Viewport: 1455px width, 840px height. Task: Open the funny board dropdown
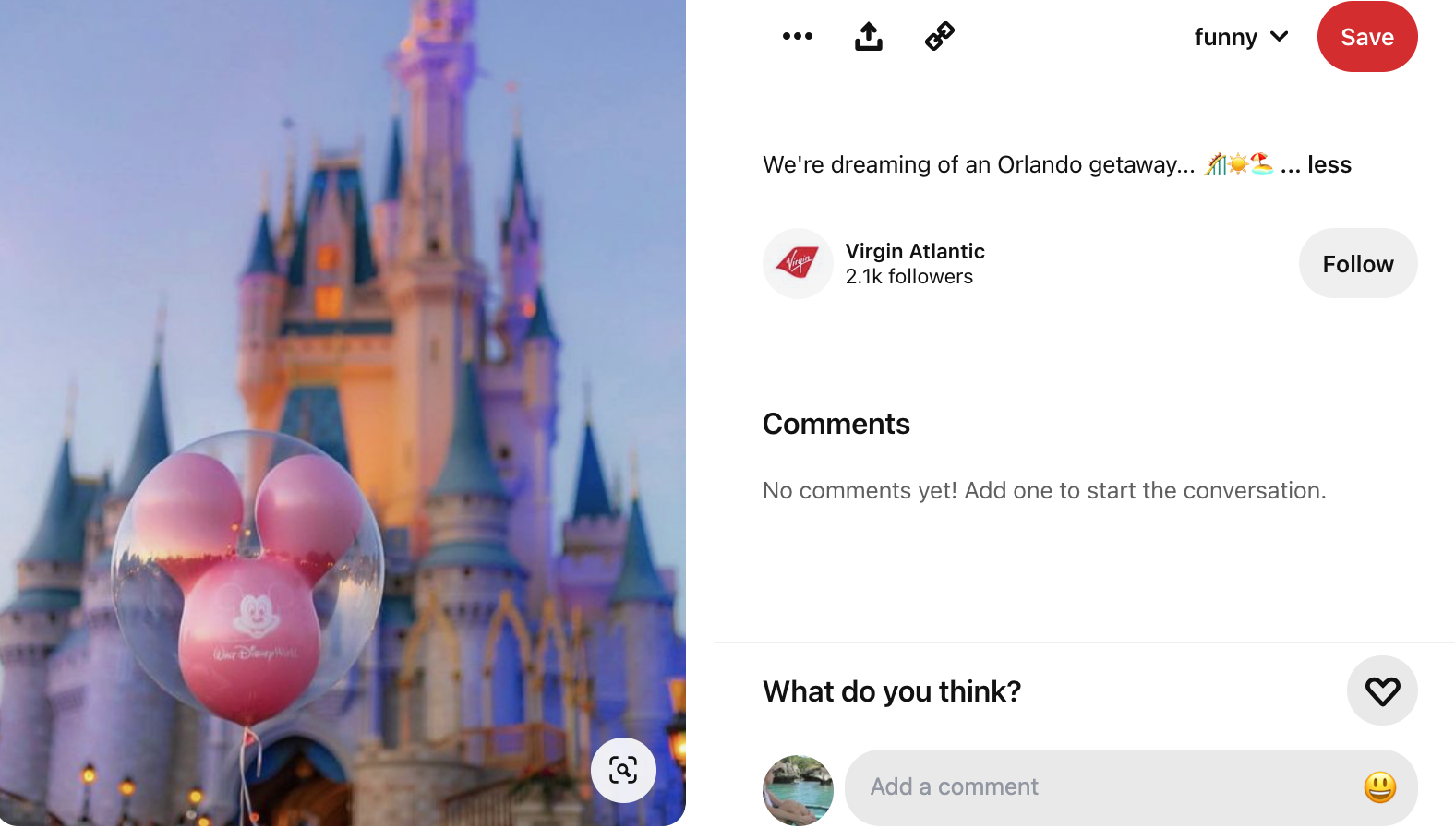point(1241,37)
